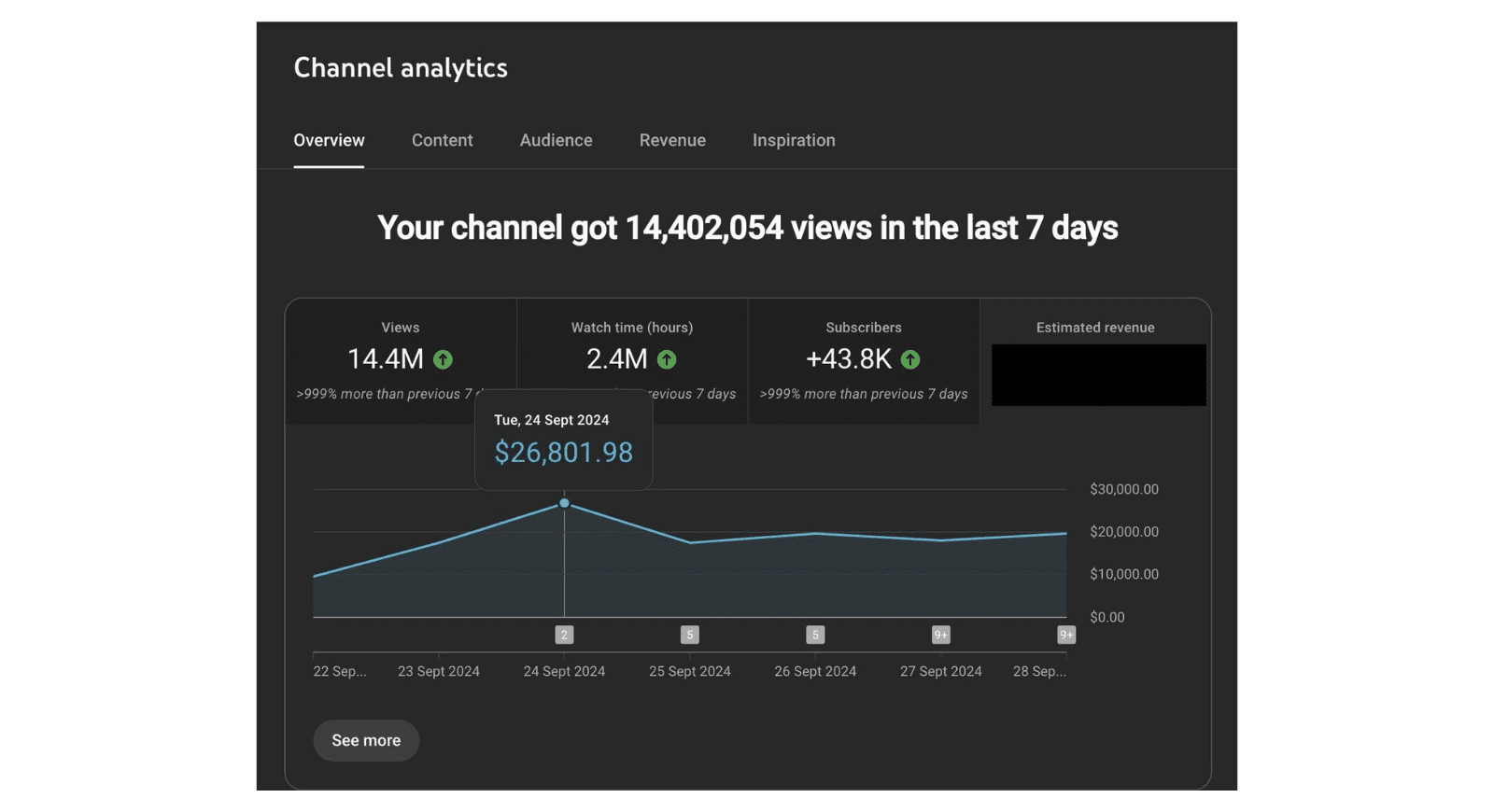Click the green arrow icon next to +43.8K subscribers
Image resolution: width=1494 pixels, height=812 pixels.
910,359
